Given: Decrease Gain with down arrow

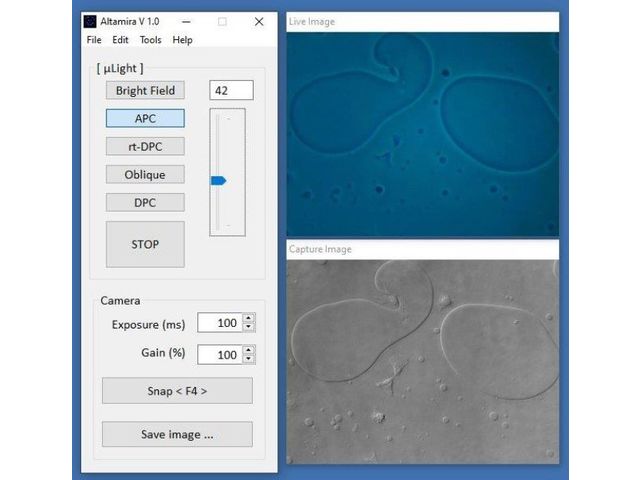Looking at the screenshot, I should 249,359.
